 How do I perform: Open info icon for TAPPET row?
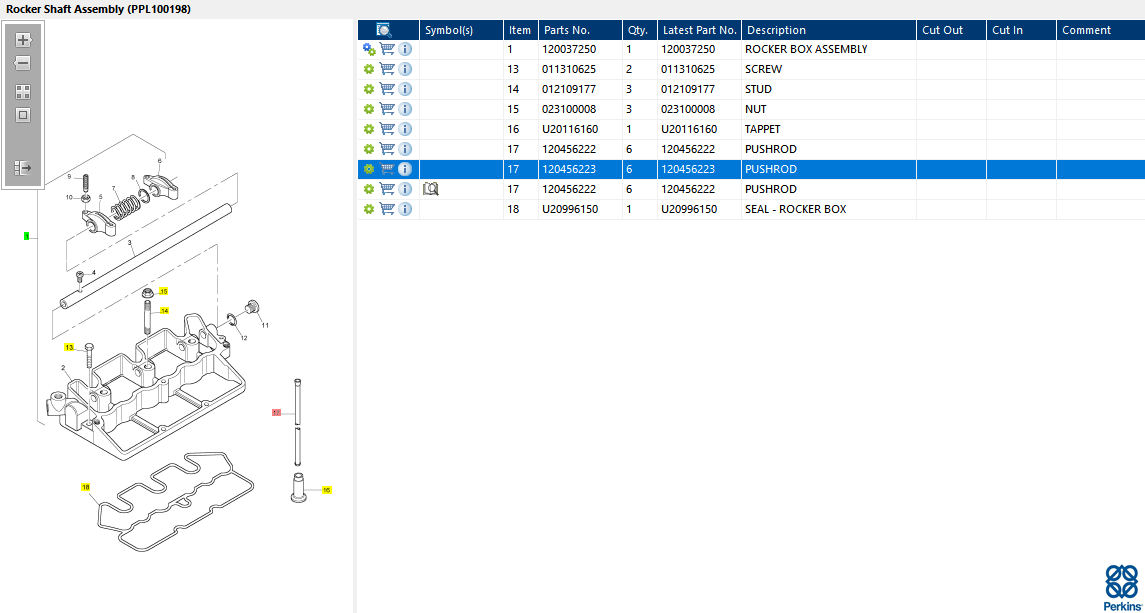coord(405,129)
